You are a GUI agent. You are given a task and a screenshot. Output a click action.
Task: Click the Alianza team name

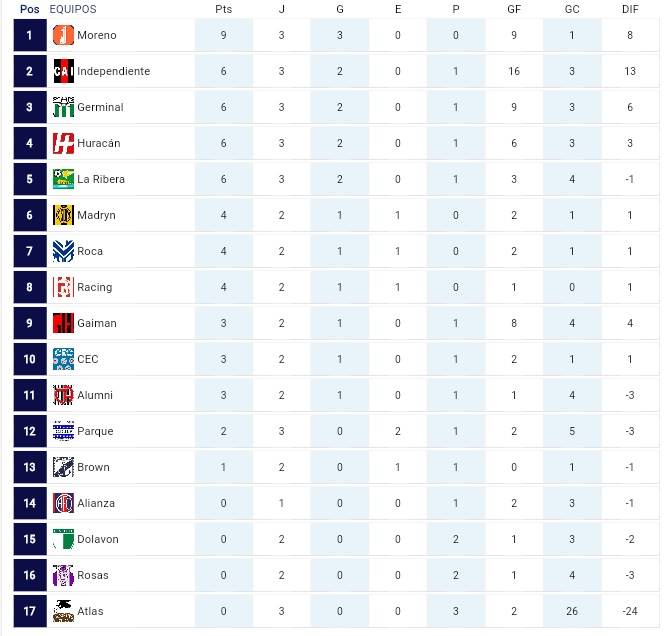coord(96,503)
